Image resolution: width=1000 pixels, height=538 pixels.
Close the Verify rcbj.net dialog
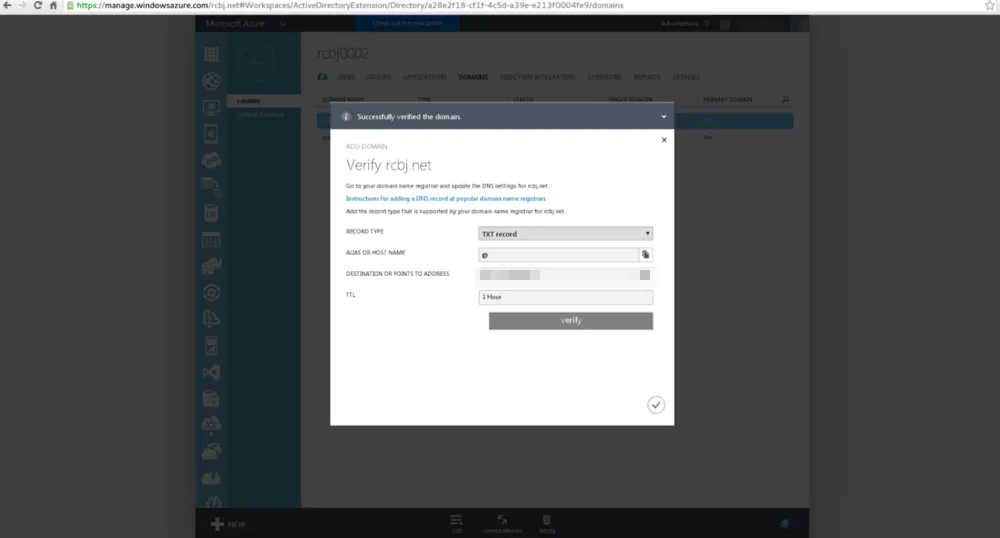tap(664, 140)
